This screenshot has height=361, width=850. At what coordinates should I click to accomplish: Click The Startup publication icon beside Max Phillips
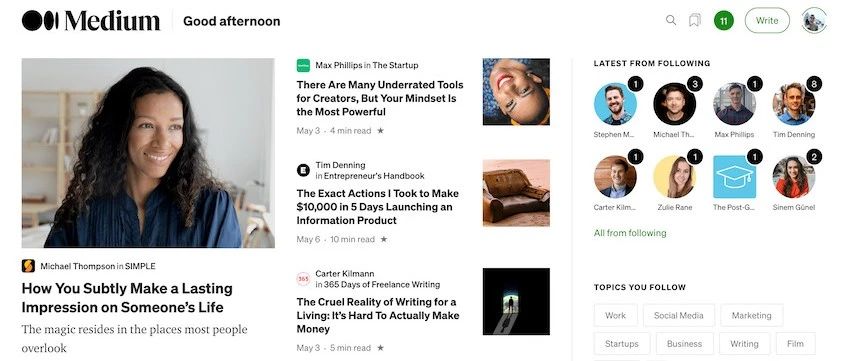303,66
